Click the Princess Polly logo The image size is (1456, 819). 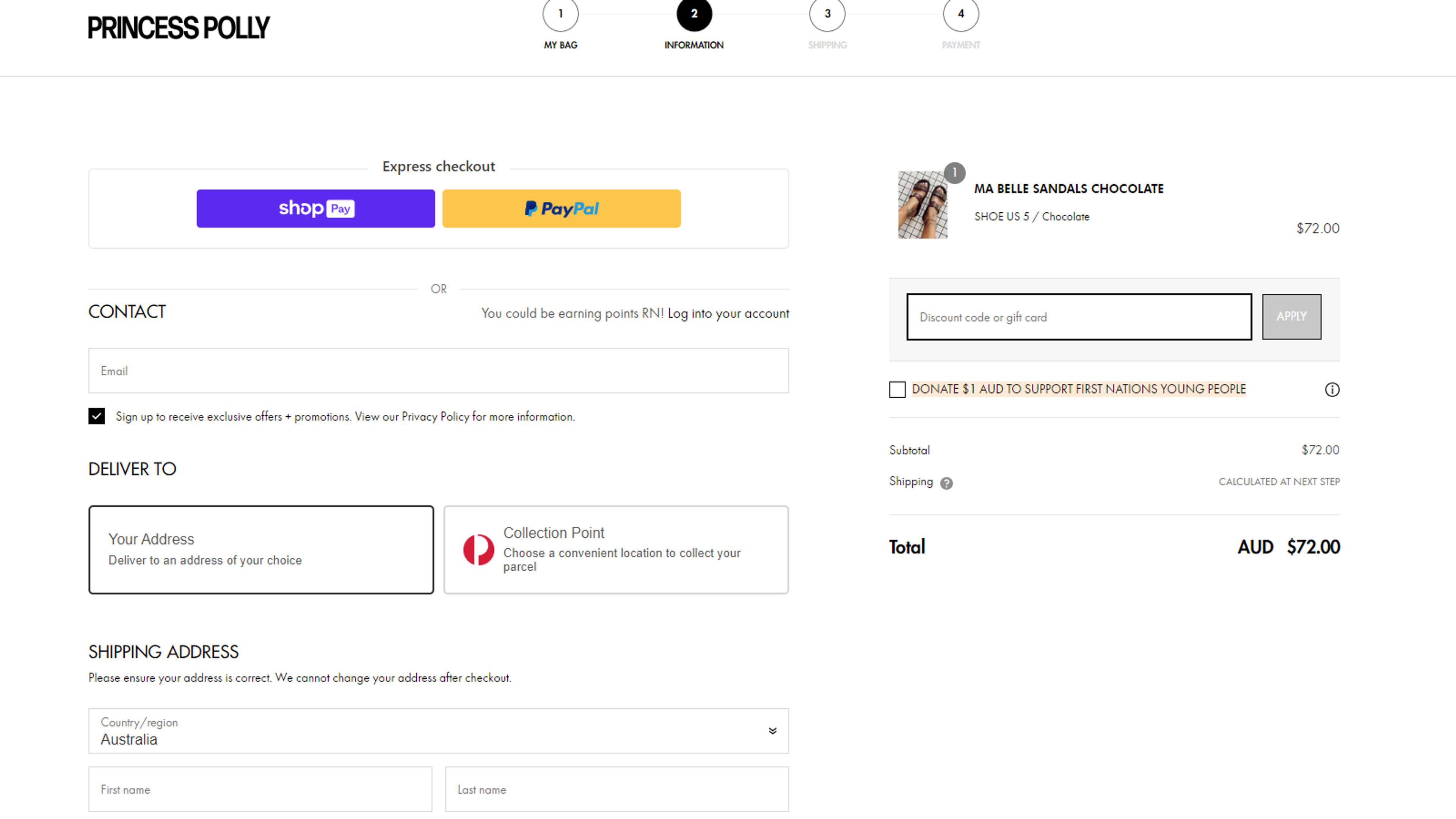[x=179, y=28]
